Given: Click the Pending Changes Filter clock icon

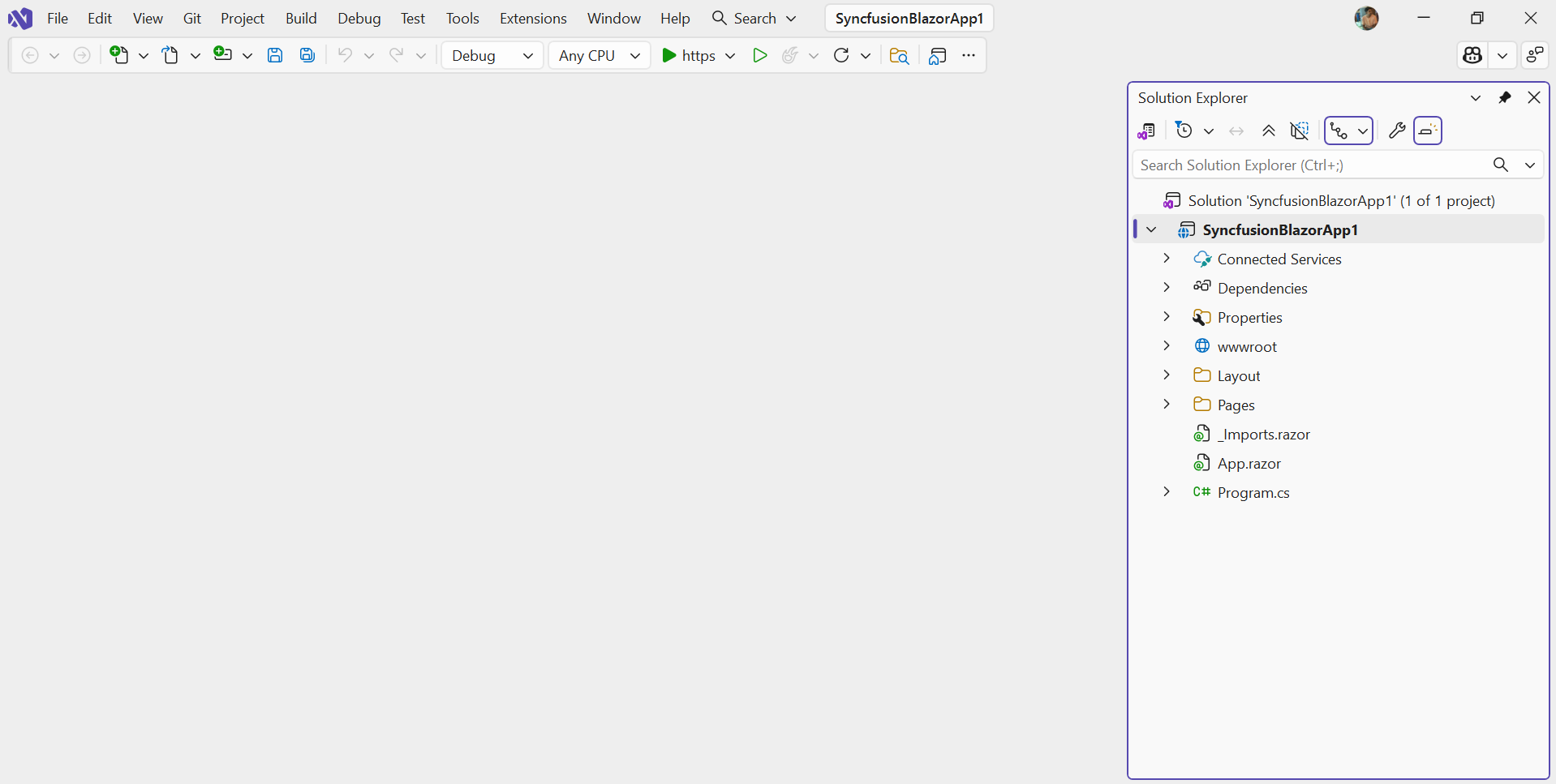Looking at the screenshot, I should (1184, 131).
